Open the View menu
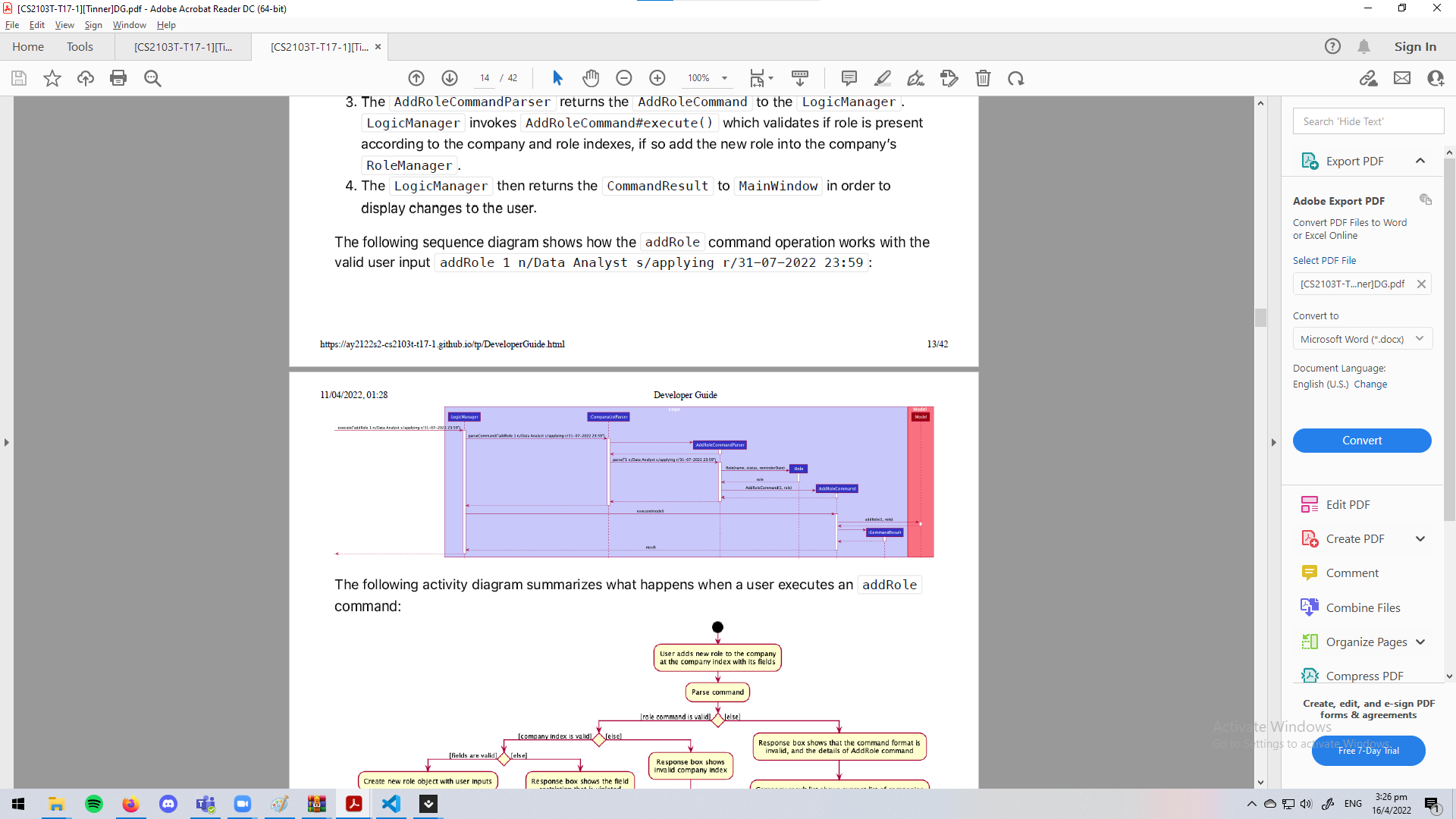The image size is (1456, 819). (64, 25)
